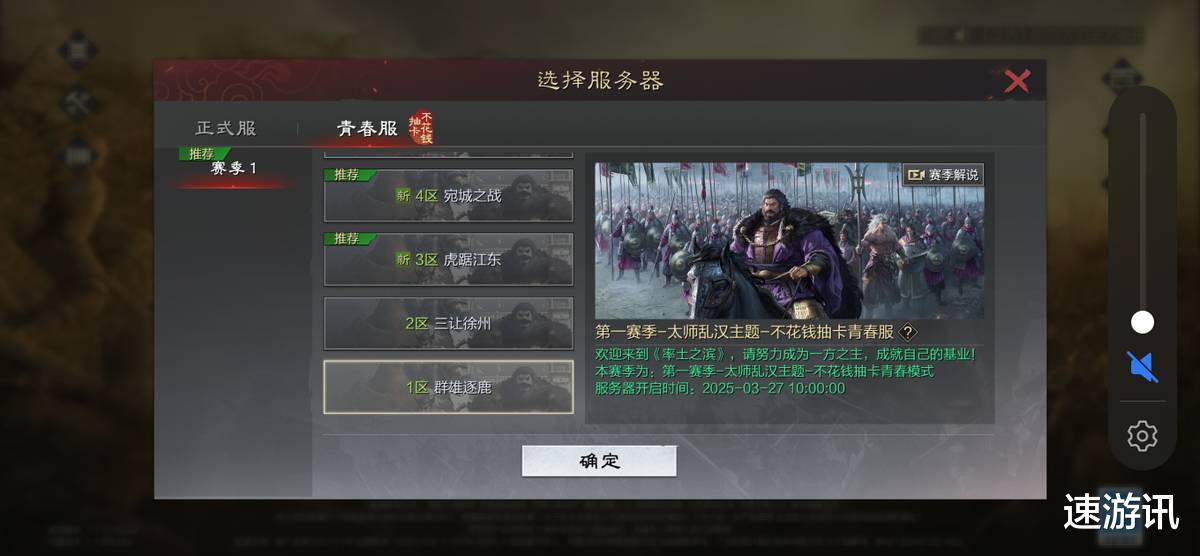The height and width of the screenshot is (556, 1200).
Task: Click the blurred top icon left of dialog
Action: coord(77,48)
